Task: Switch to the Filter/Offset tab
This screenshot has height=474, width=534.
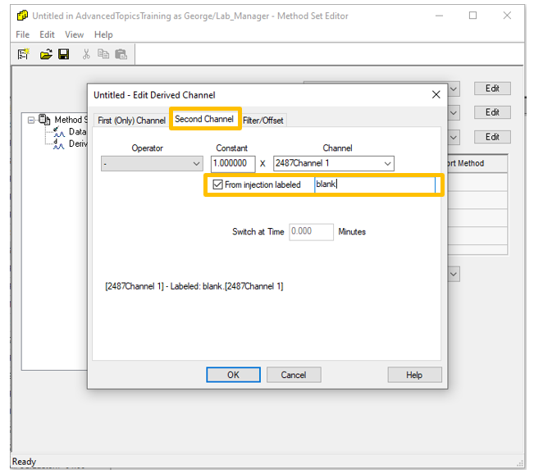Action: (x=263, y=121)
